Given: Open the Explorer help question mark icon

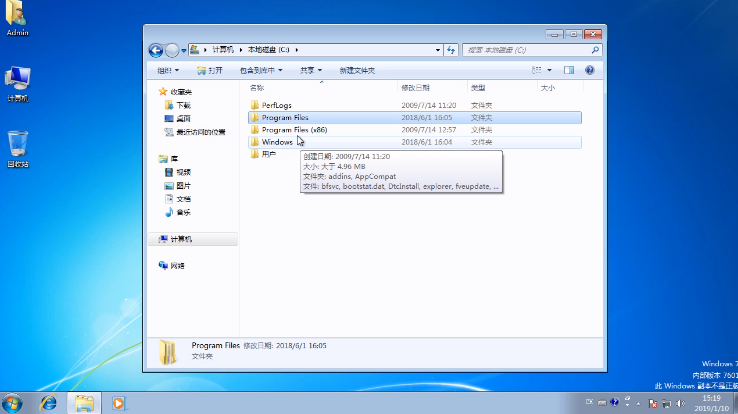Looking at the screenshot, I should (589, 70).
